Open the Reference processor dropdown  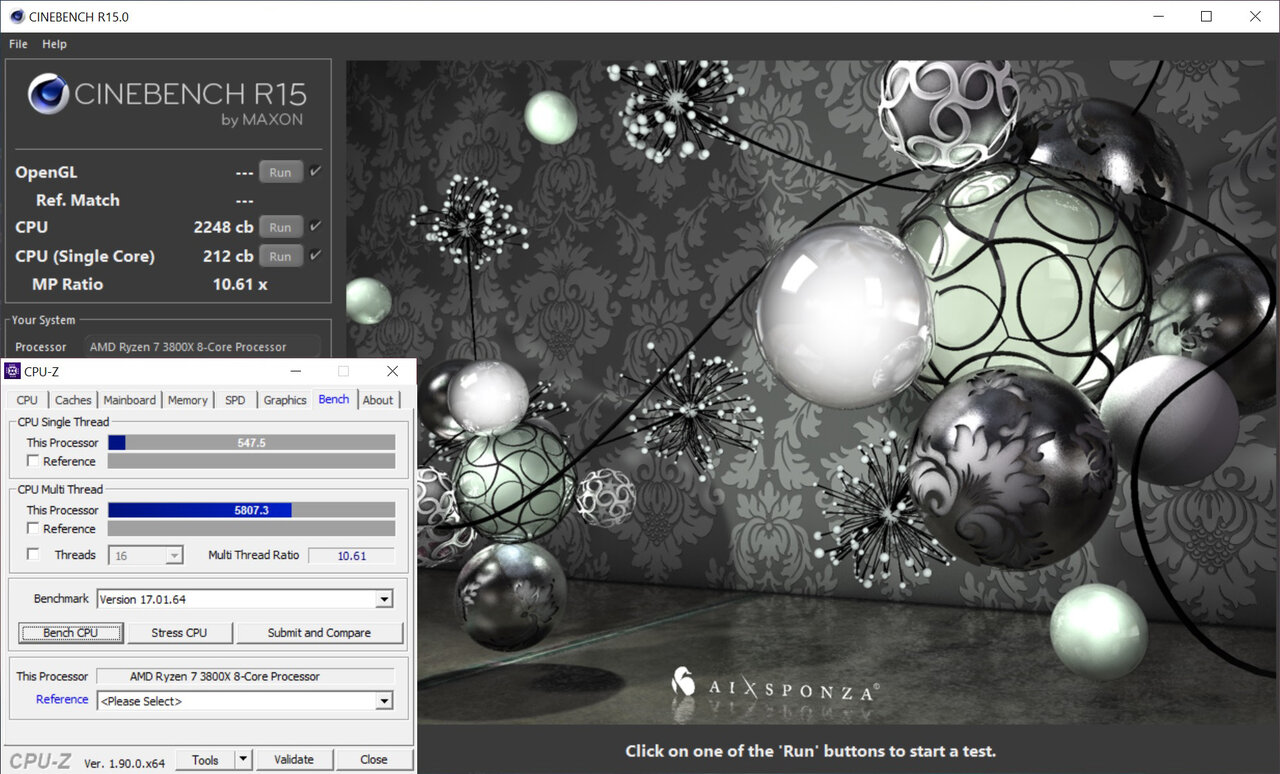point(383,701)
